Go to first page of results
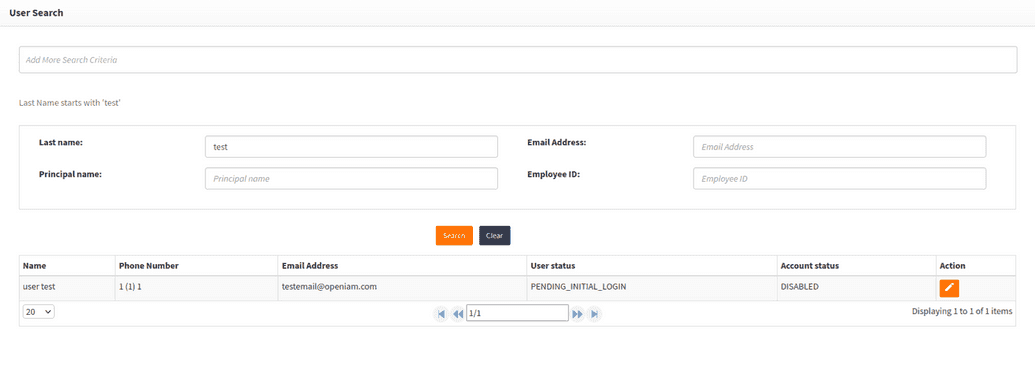The height and width of the screenshot is (370, 1035). pos(441,314)
